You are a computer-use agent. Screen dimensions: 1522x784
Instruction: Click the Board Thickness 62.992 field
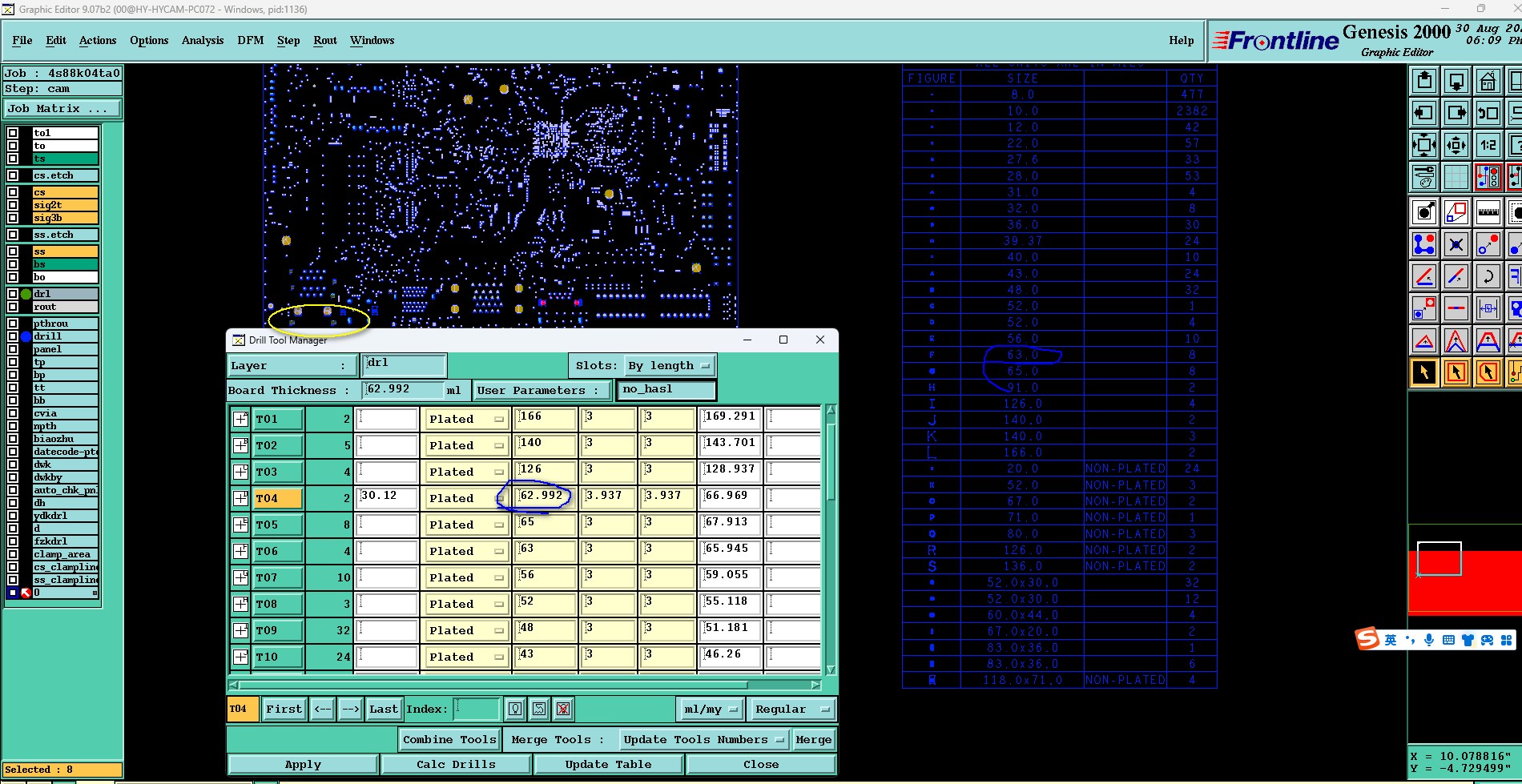pyautogui.click(x=405, y=390)
